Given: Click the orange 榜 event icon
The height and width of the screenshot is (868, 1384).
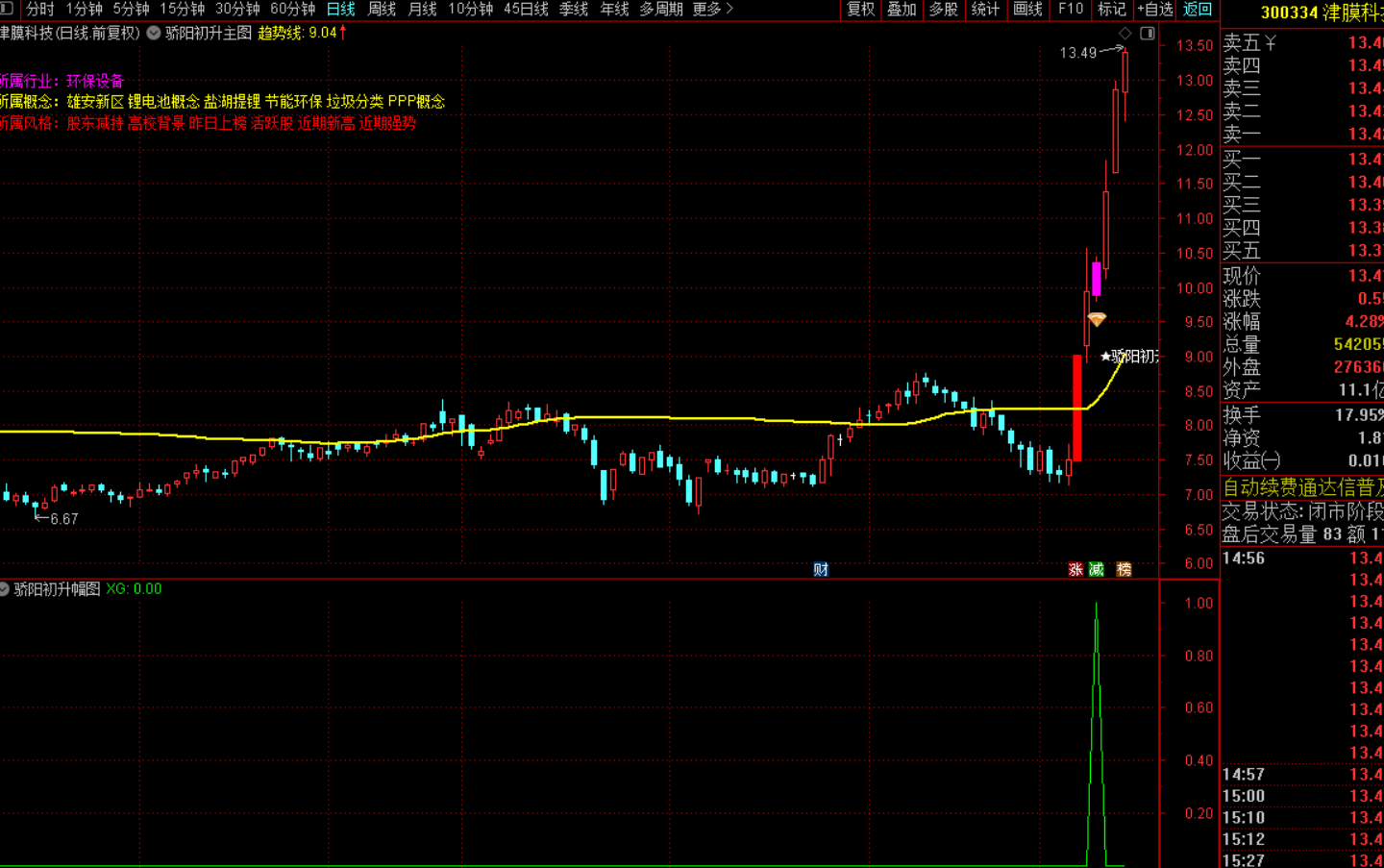Looking at the screenshot, I should 1124,569.
